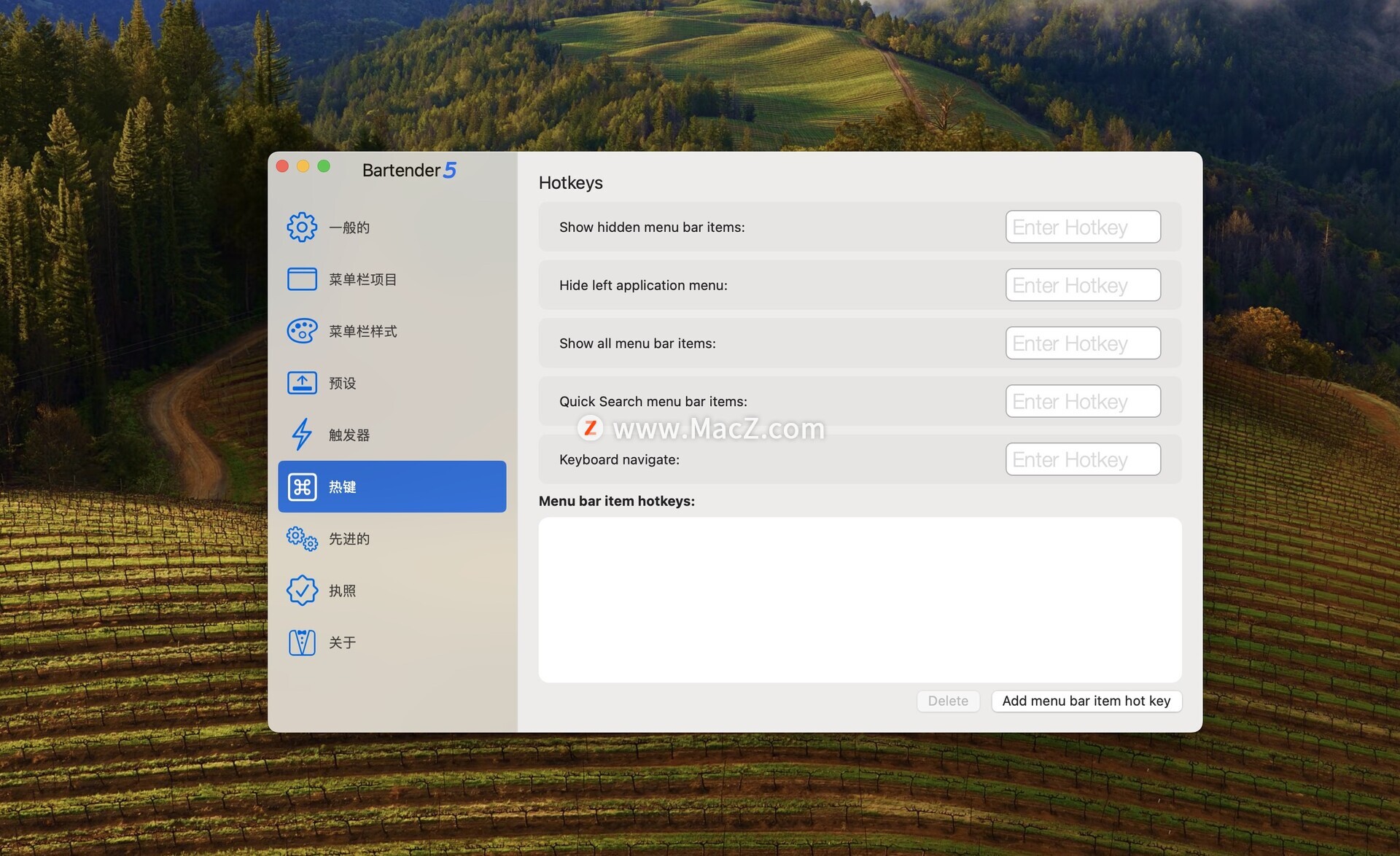Select the 热键 sidebar entry
The width and height of the screenshot is (1400, 856).
[x=392, y=486]
